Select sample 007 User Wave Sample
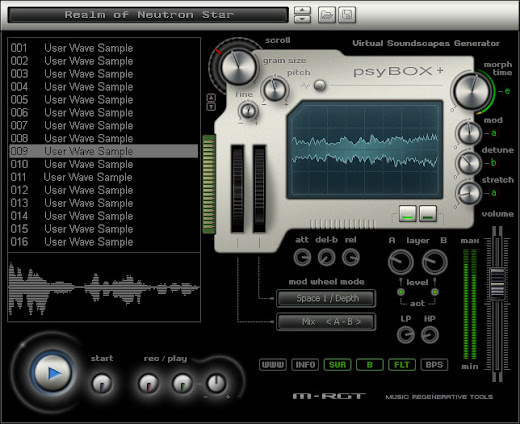Screen dimensions: 520x424 pos(104,126)
